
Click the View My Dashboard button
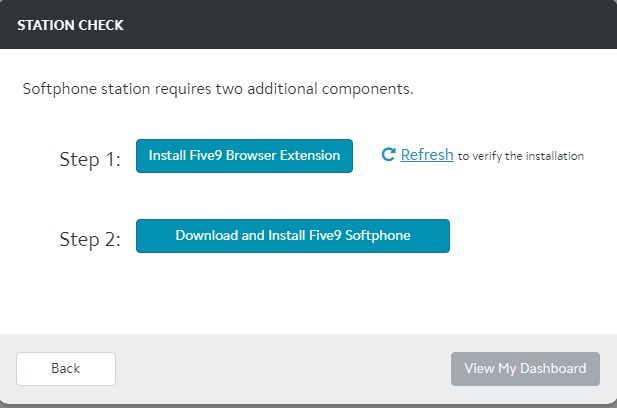click(x=525, y=369)
